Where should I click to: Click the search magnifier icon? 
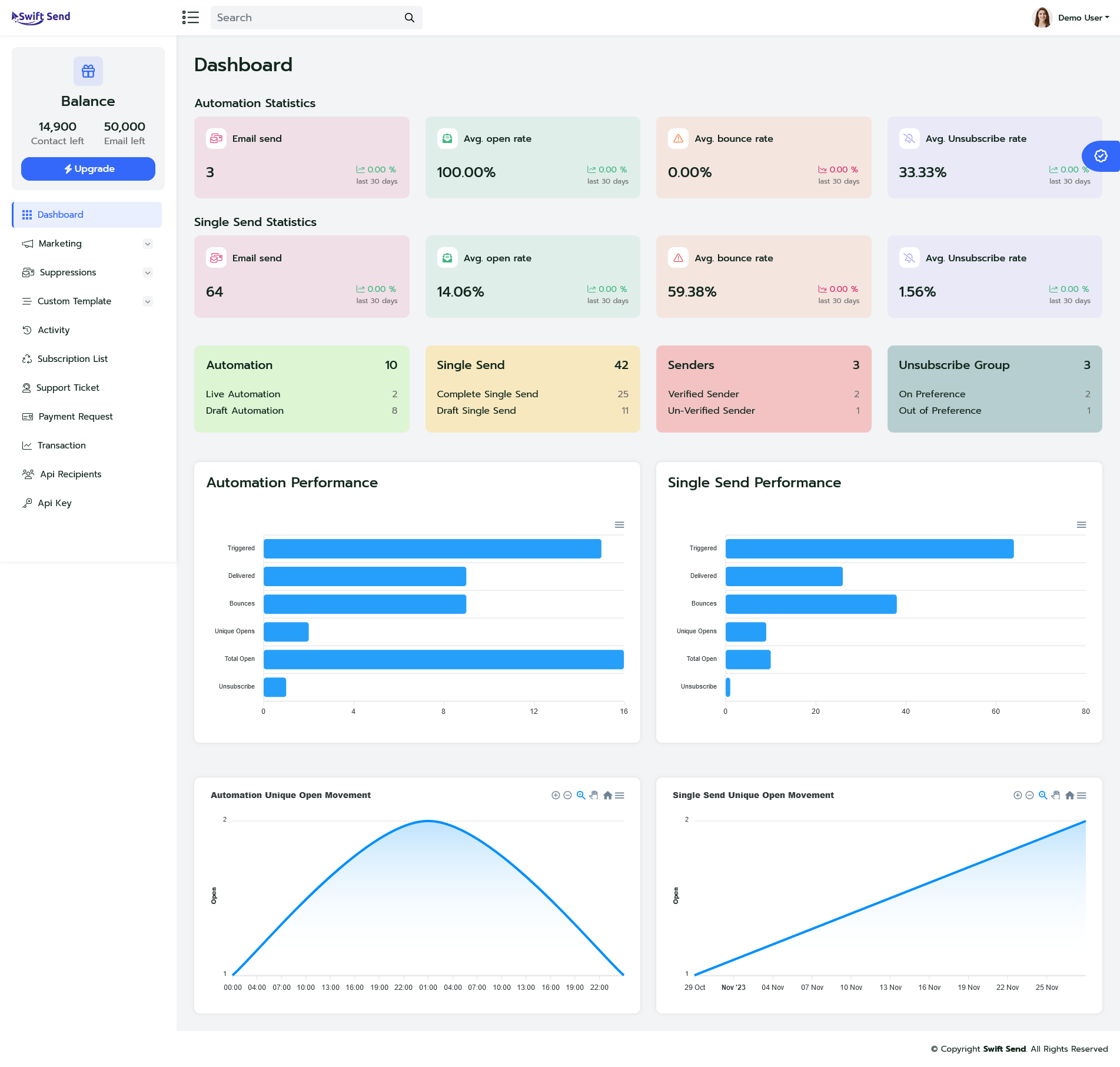coord(410,18)
